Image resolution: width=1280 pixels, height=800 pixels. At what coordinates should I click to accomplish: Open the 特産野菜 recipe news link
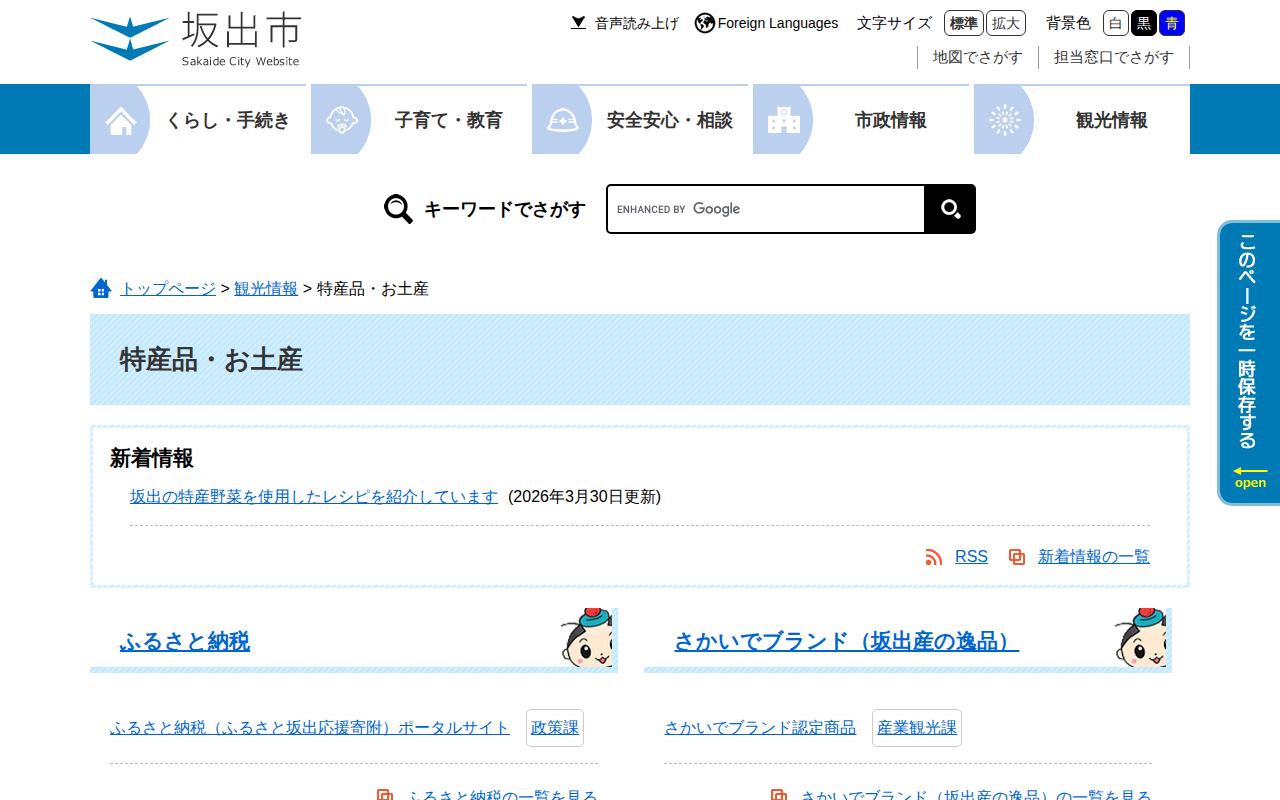[x=314, y=497]
